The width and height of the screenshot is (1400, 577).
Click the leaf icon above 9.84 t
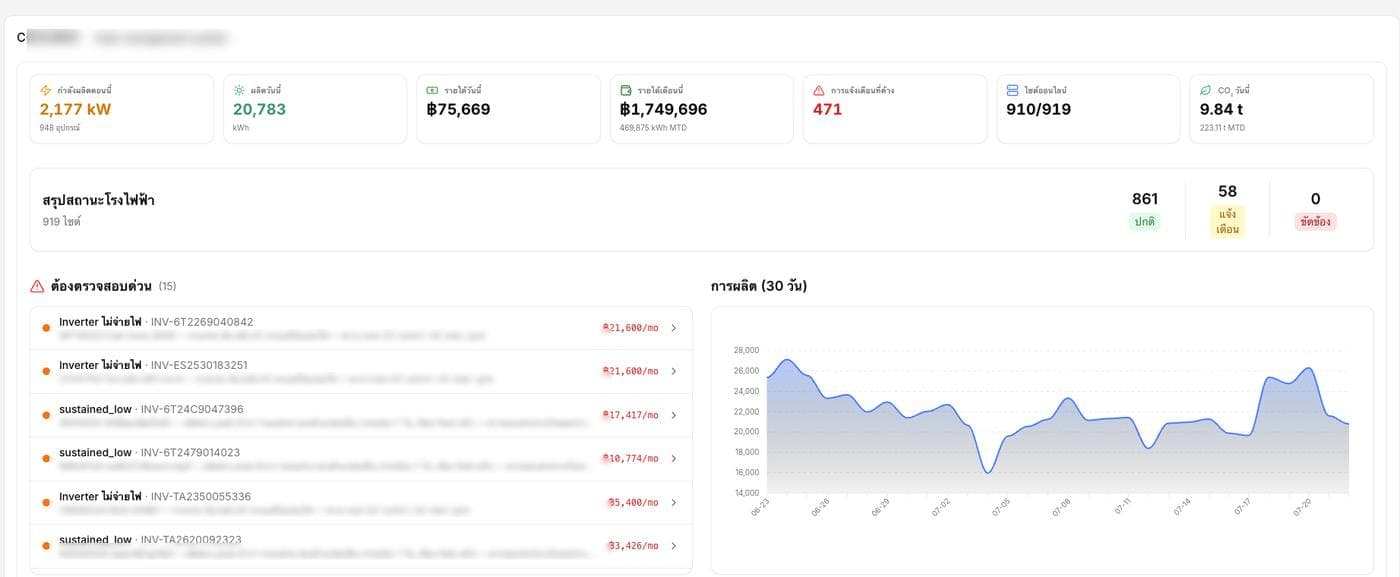[1206, 90]
